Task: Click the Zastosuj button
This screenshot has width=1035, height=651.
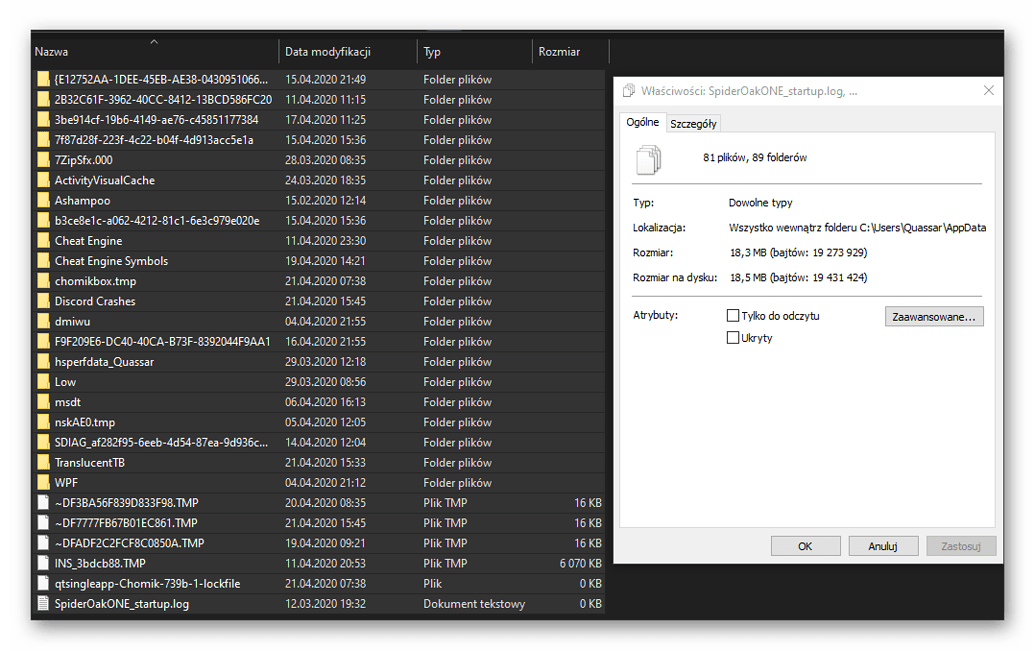Action: [x=961, y=545]
